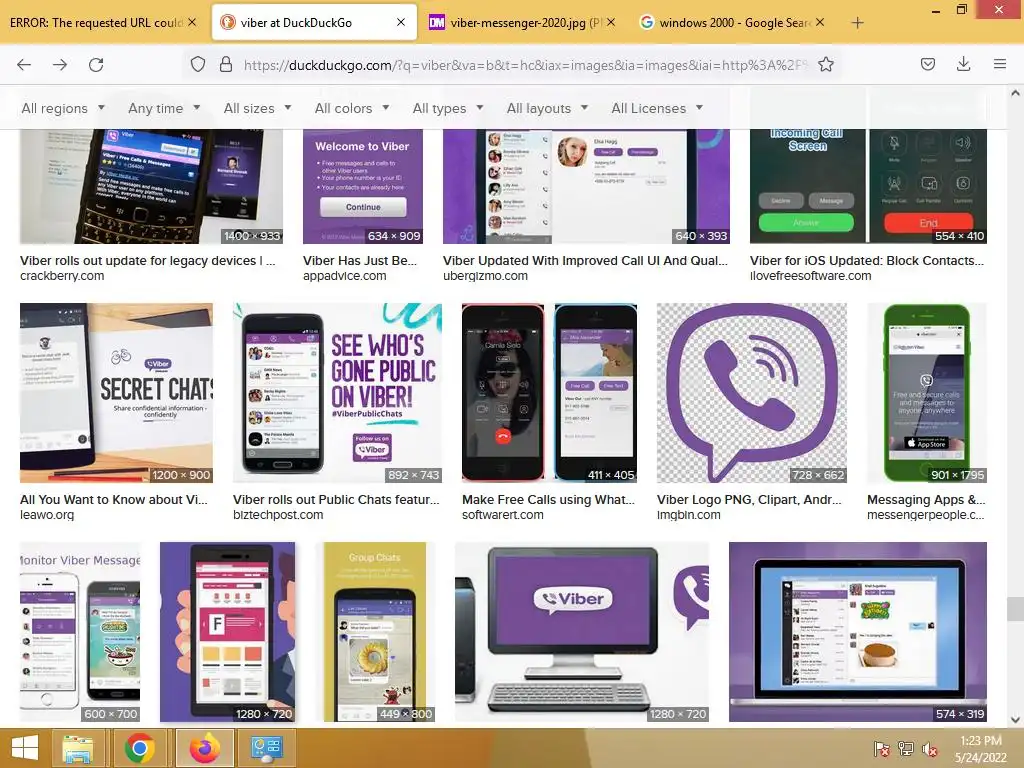Screen dimensions: 1024x768
Task: Select the purple Viber logo 728 × 662 image
Action: click(752, 392)
